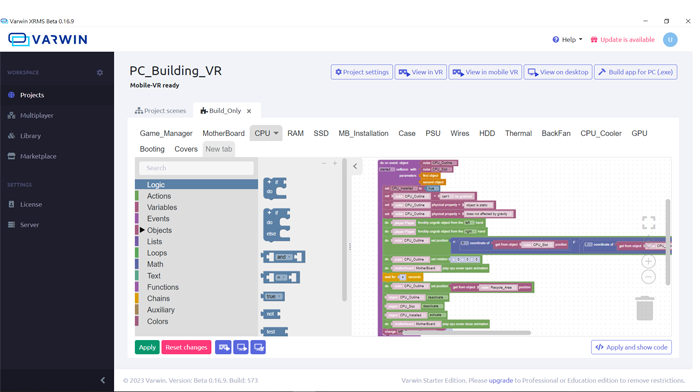Click the plus icon in flyout
Viewport: 700px width, 392px height.
335,163
